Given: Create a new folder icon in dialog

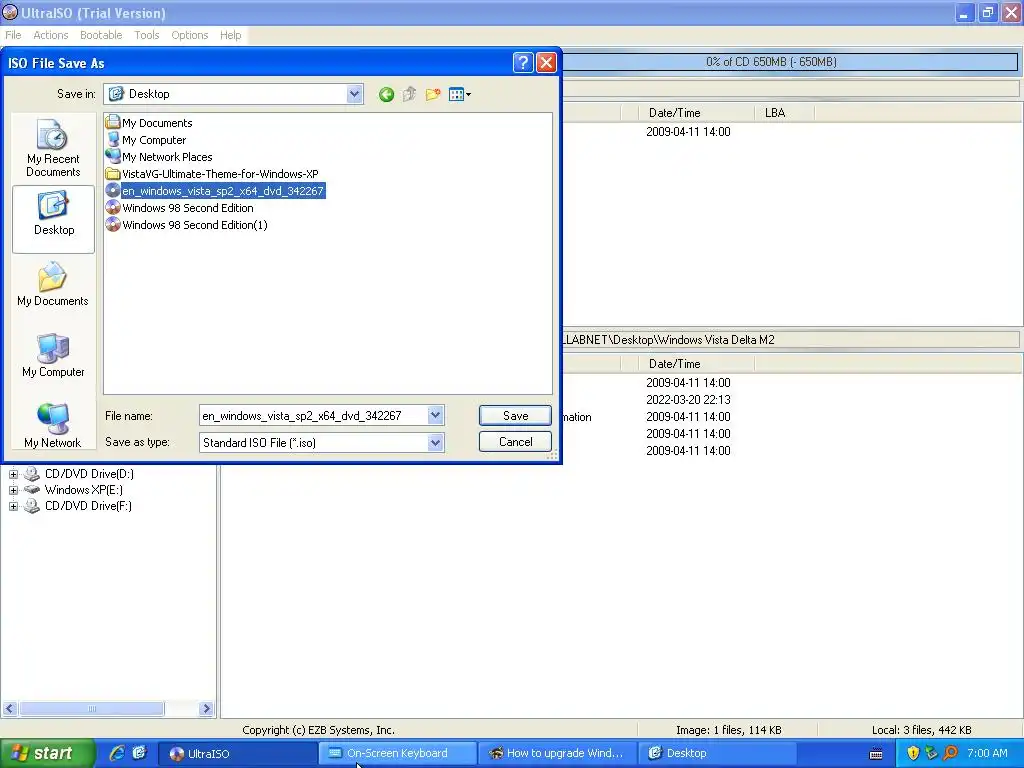Looking at the screenshot, I should [432, 95].
